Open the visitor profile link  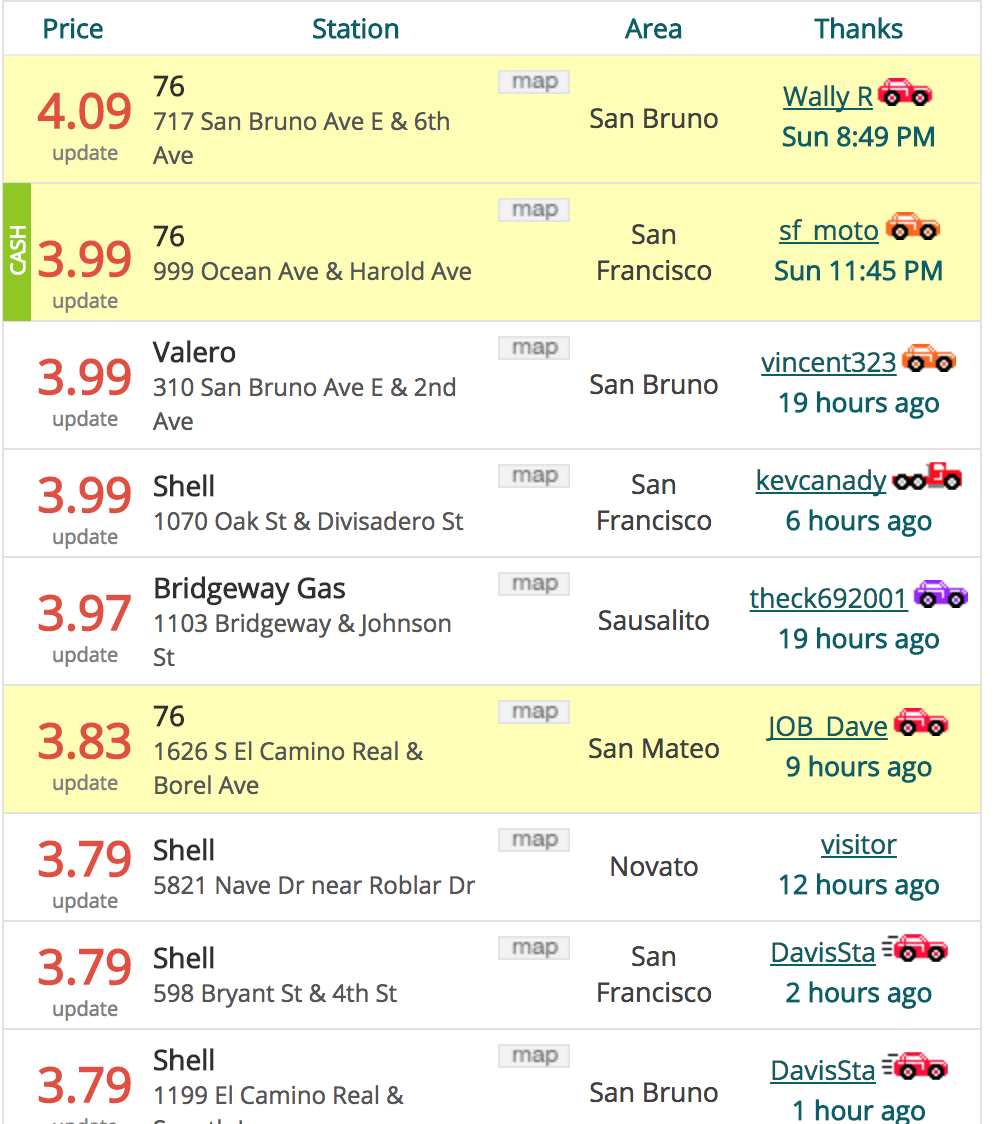[858, 845]
